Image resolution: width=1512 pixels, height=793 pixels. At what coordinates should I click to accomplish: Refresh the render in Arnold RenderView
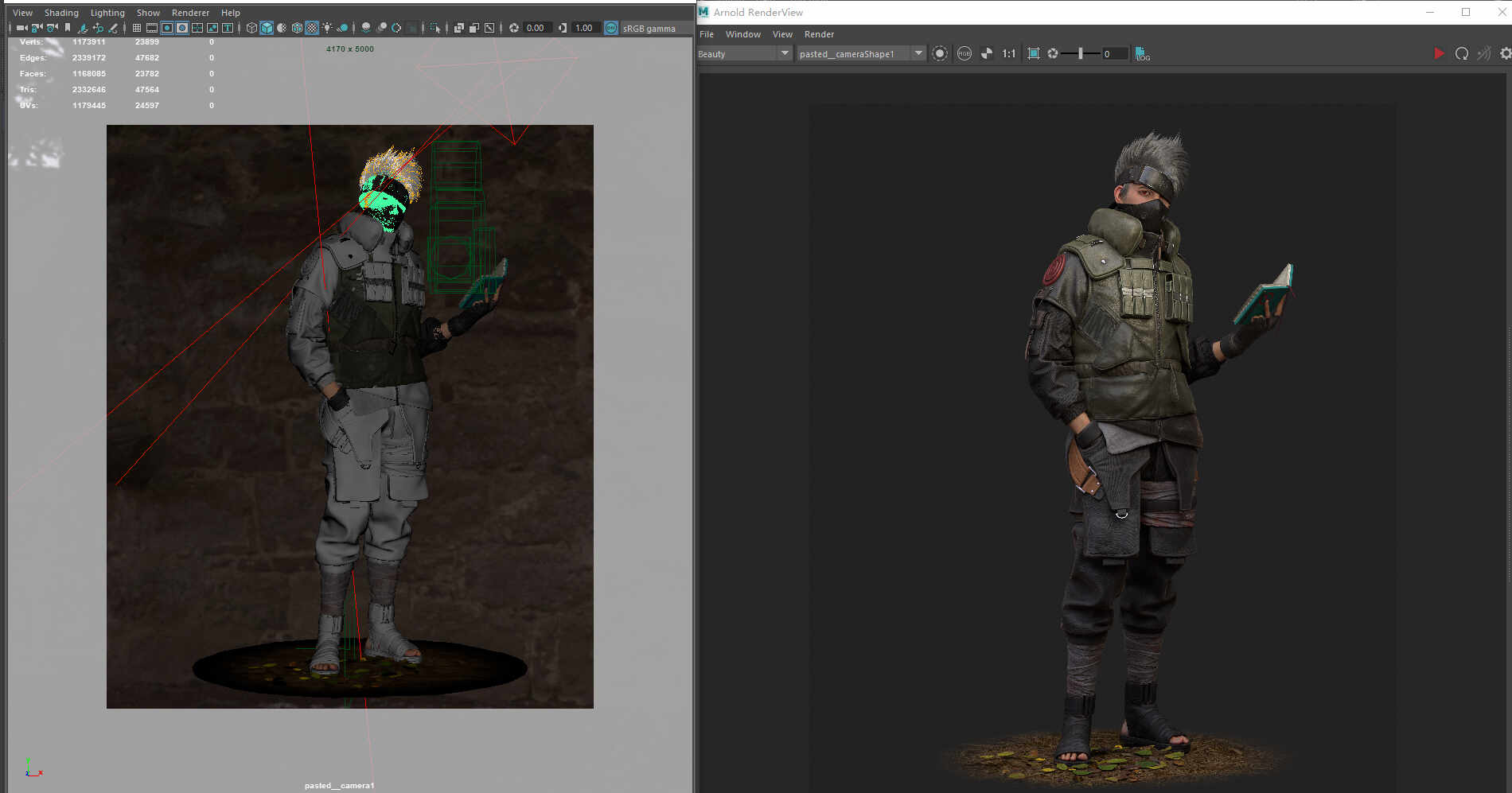coord(1462,53)
